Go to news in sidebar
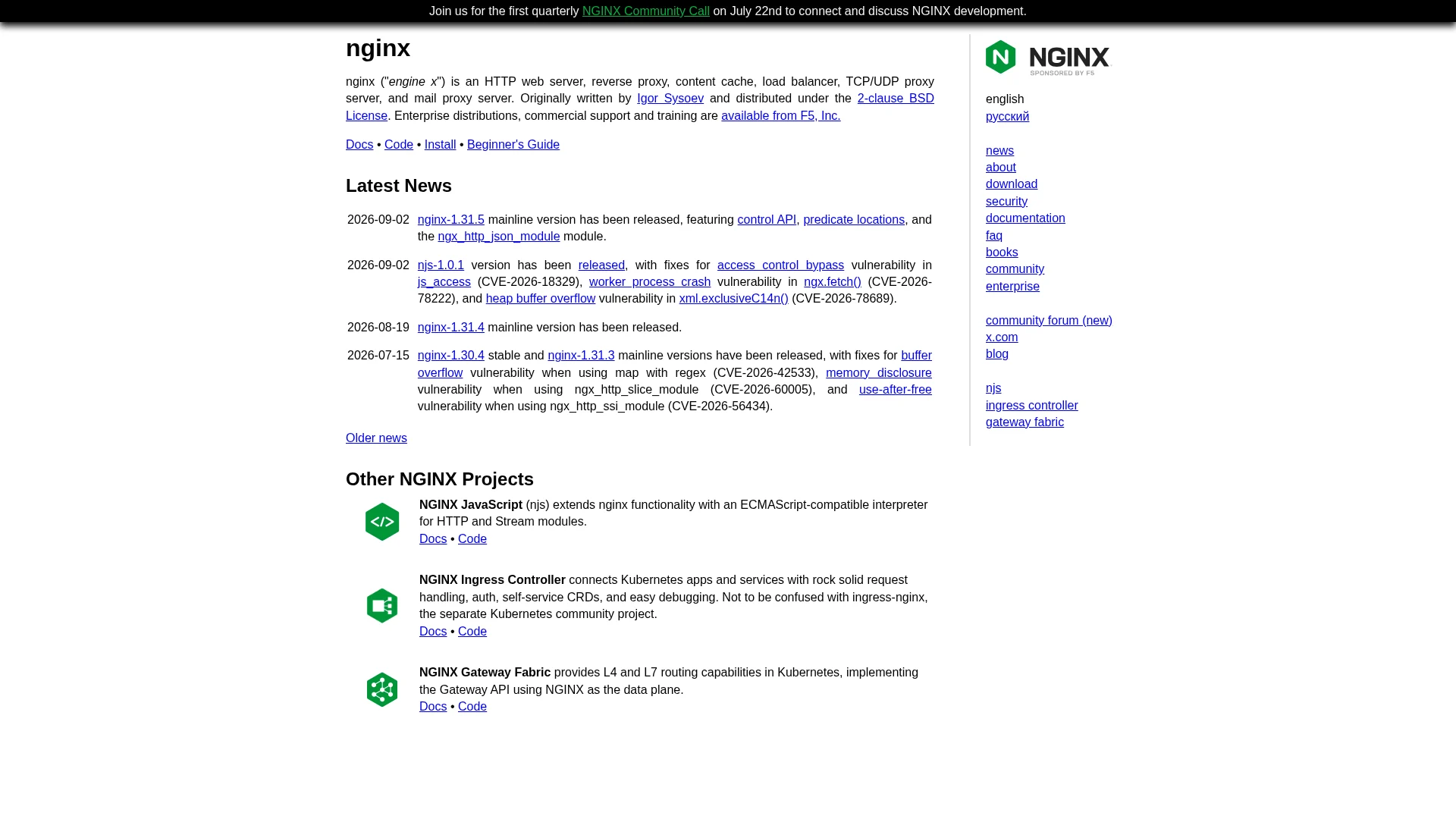Screen dimensions: 1456x819 pyautogui.click(x=999, y=151)
